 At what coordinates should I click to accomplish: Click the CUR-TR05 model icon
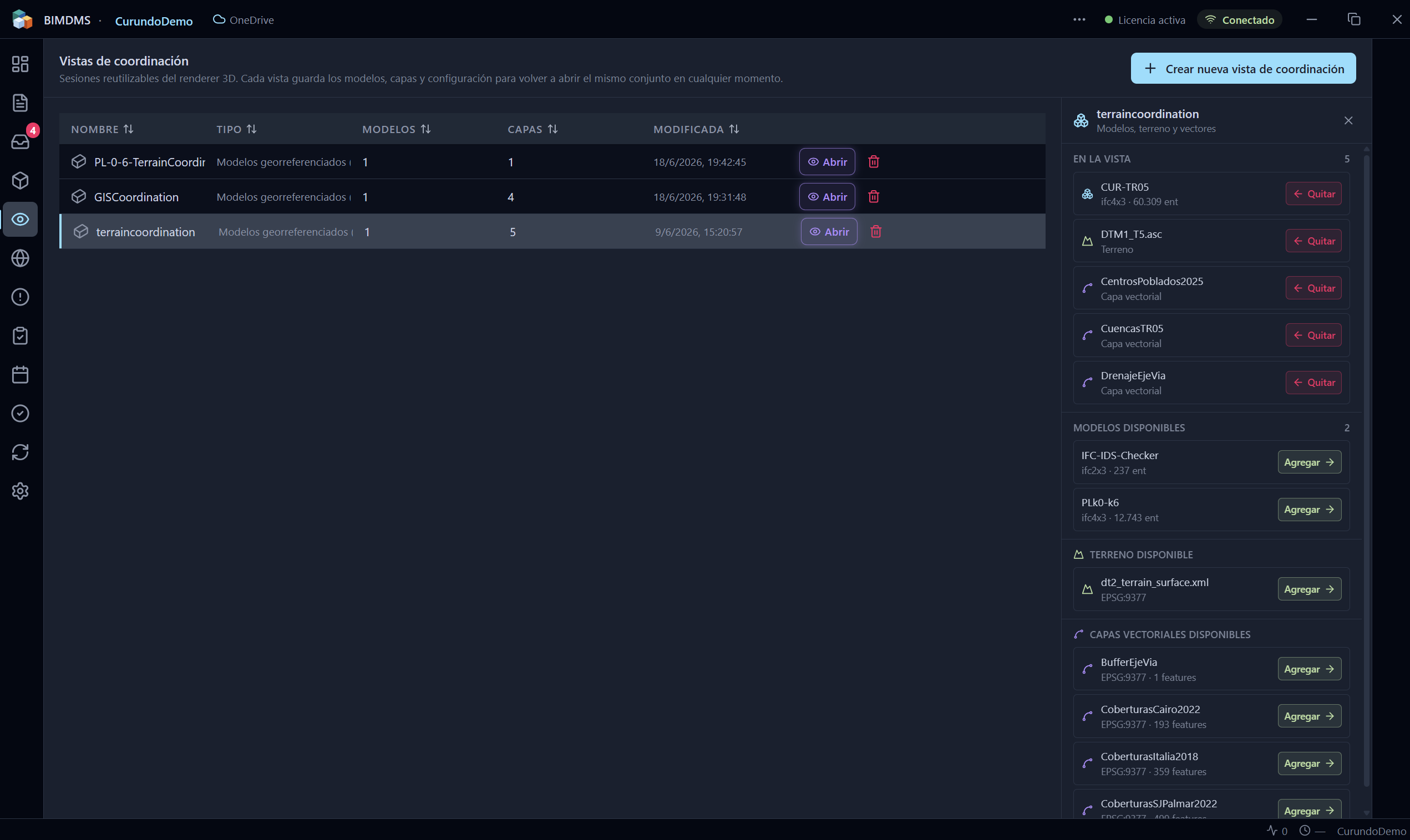click(x=1087, y=194)
